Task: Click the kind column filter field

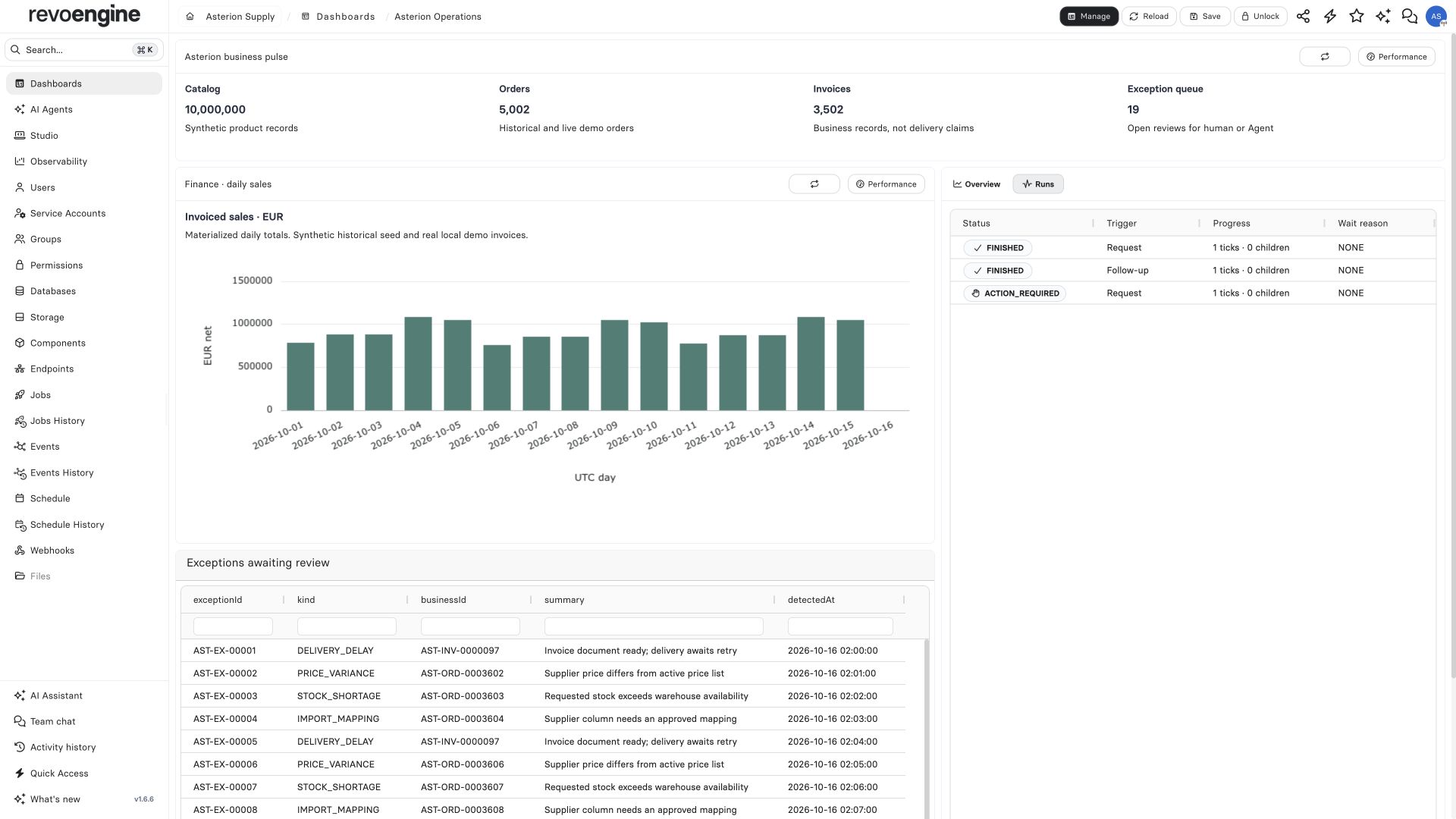Action: tap(347, 626)
